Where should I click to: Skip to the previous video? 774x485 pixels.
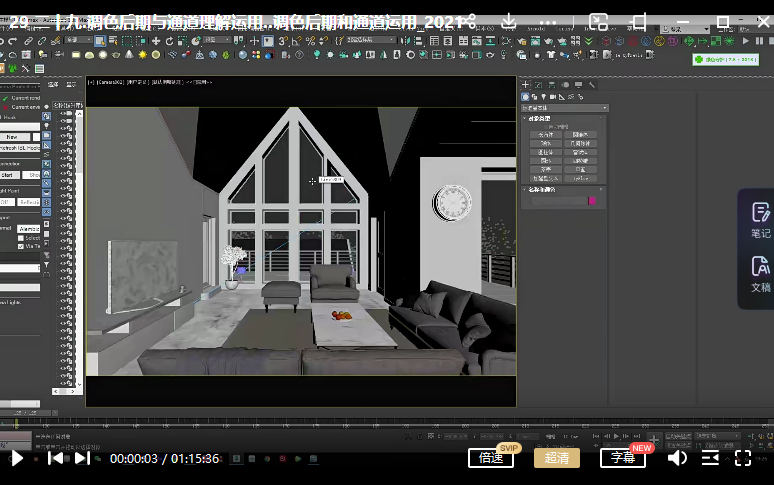pyautogui.click(x=56, y=458)
